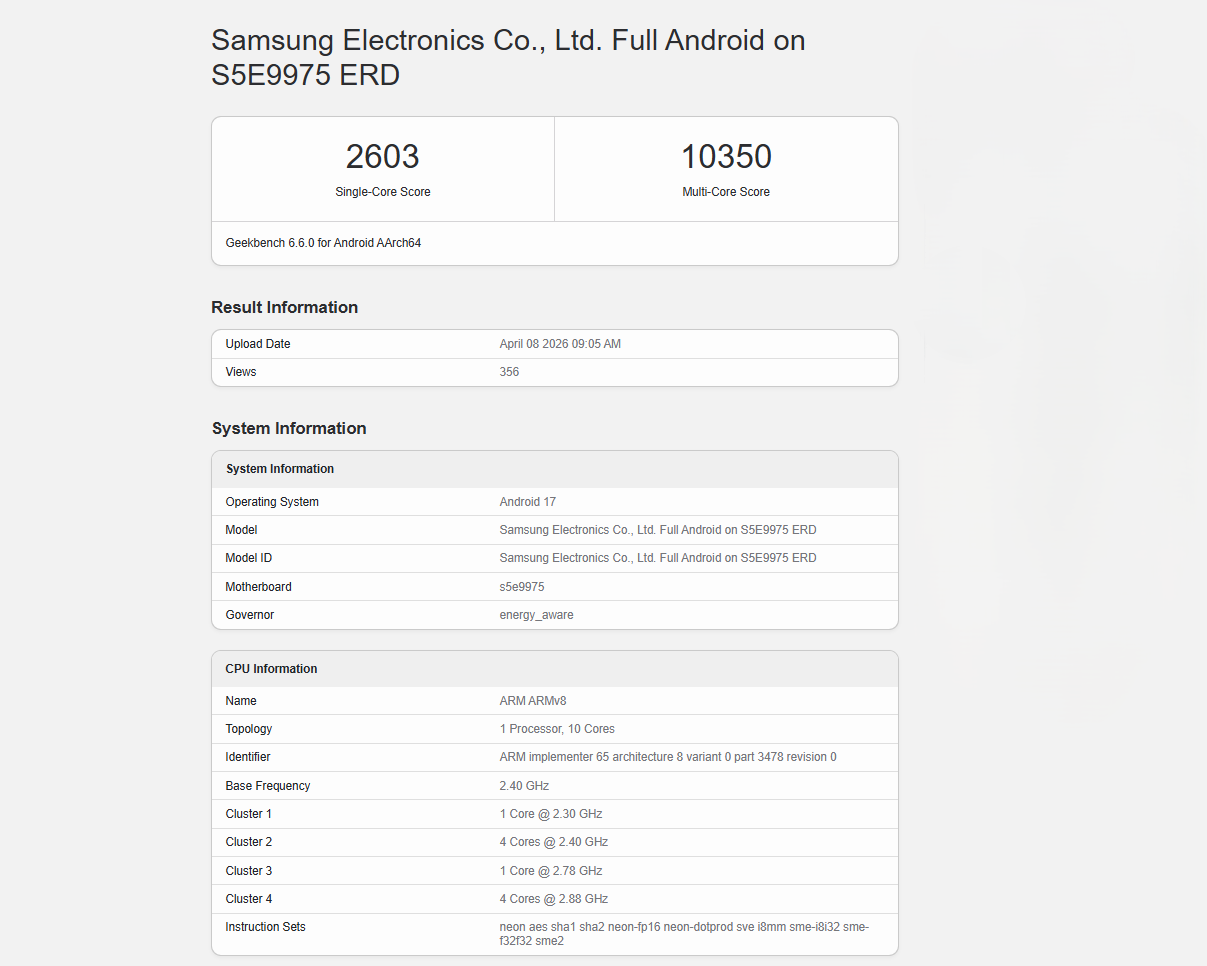Click the System Information table header
The width and height of the screenshot is (1207, 966).
[280, 469]
